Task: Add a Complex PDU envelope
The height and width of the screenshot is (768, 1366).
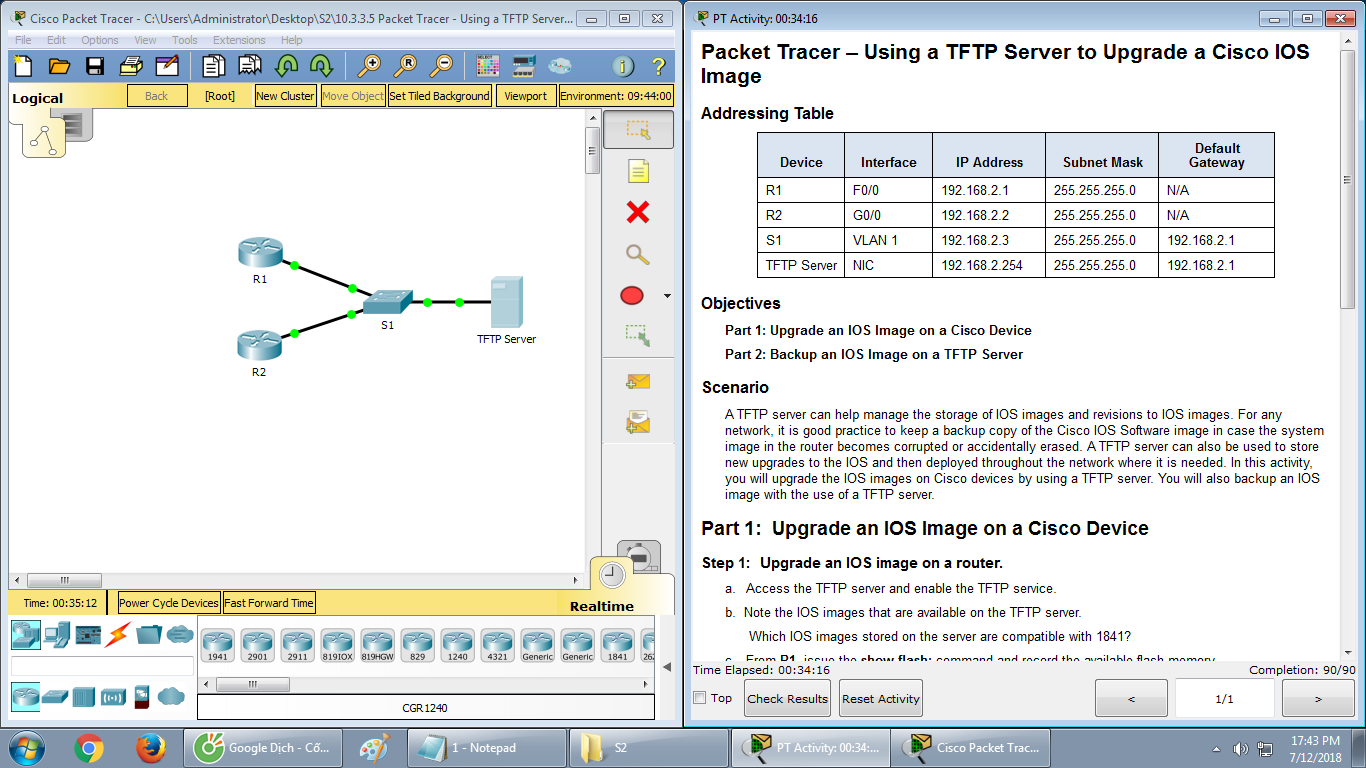Action: pos(638,423)
